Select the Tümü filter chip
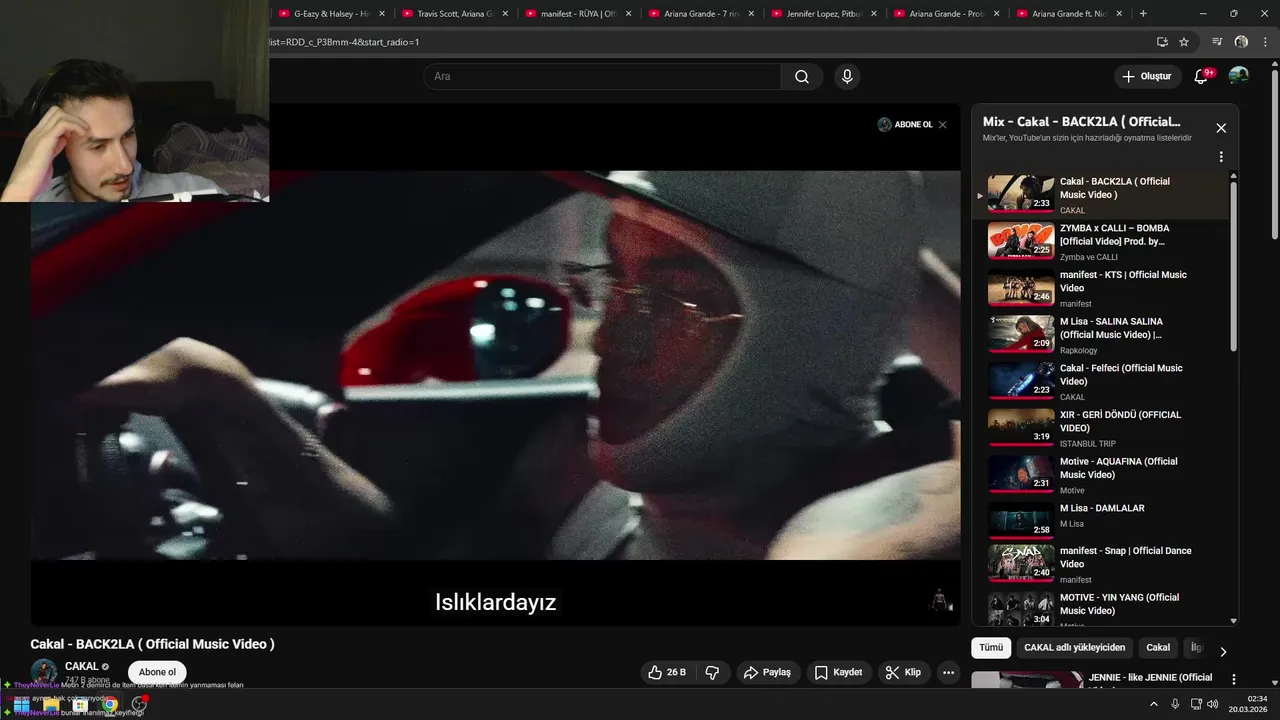Screen dimensions: 1280x720 coord(991,648)
